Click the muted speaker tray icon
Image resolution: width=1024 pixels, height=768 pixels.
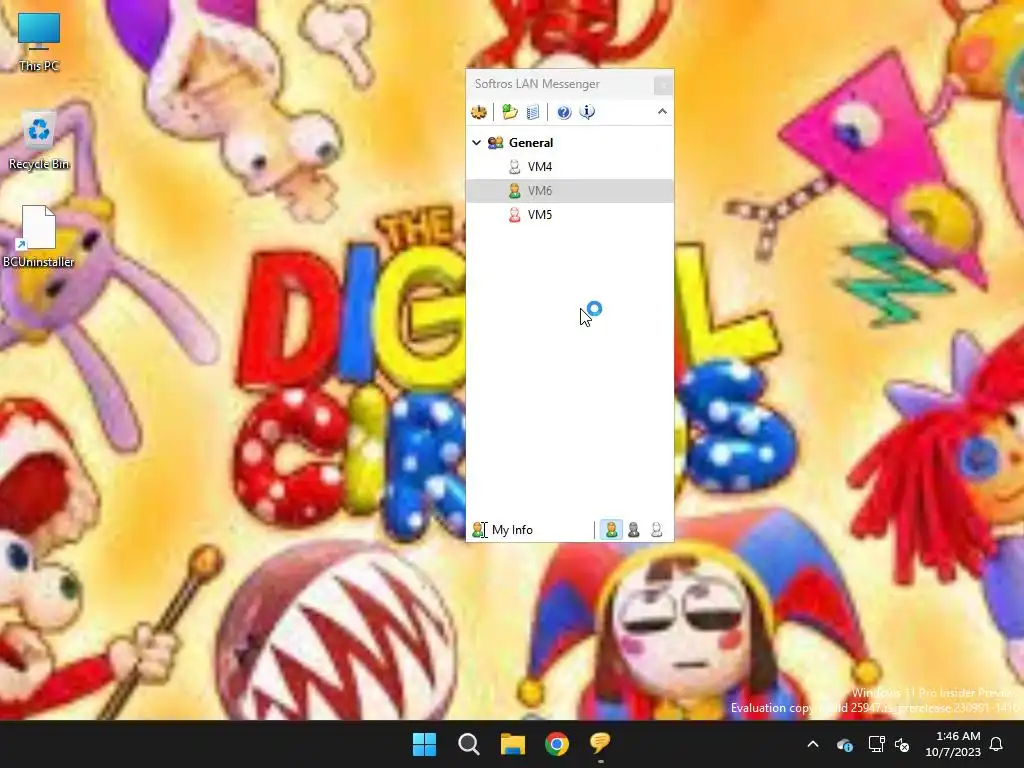(x=903, y=744)
